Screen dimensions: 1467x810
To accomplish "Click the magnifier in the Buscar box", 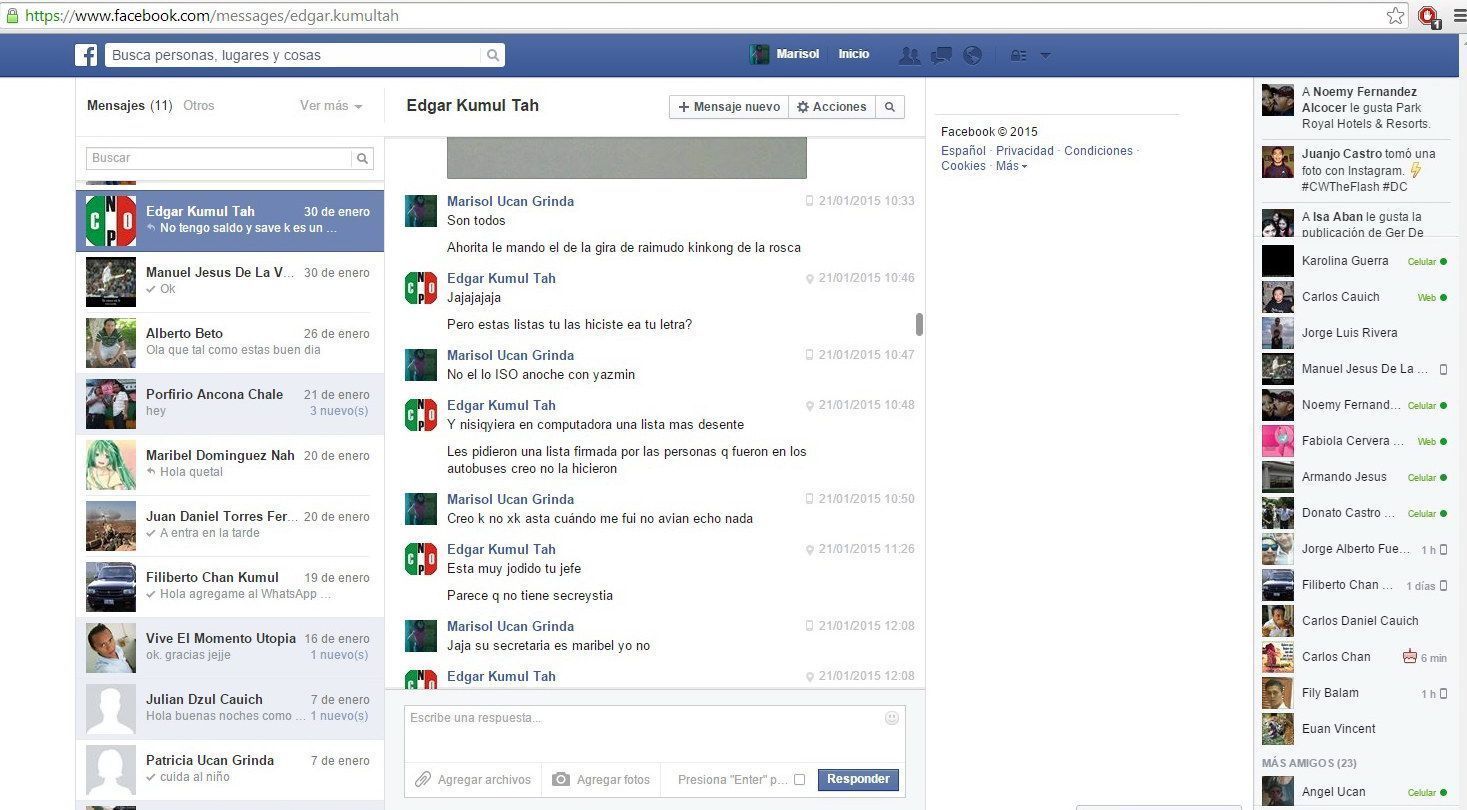I will tap(363, 158).
